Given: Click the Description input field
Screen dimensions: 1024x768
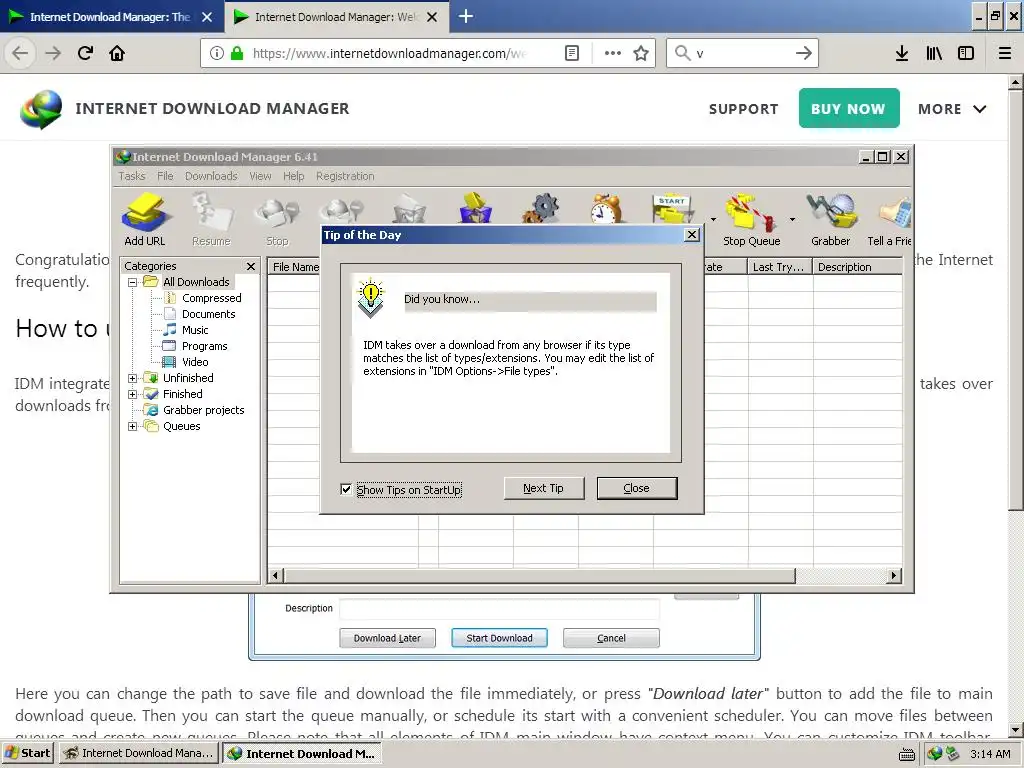Looking at the screenshot, I should (x=500, y=609).
